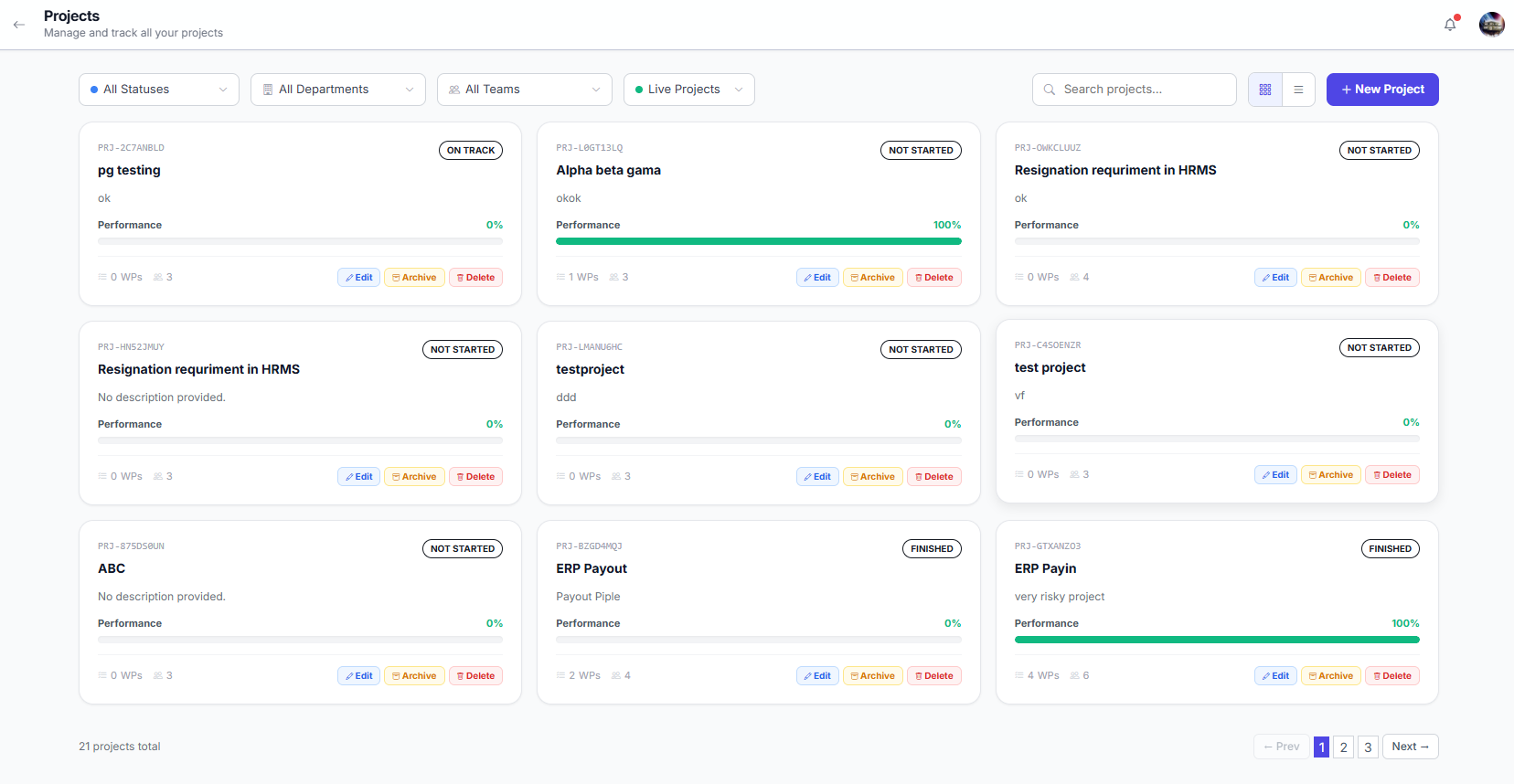Image resolution: width=1514 pixels, height=784 pixels.
Task: Edit the testproject card
Action: (817, 477)
